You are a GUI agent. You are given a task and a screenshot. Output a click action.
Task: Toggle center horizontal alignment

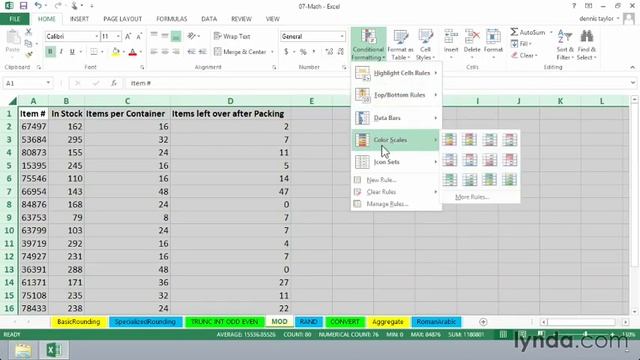(165, 52)
